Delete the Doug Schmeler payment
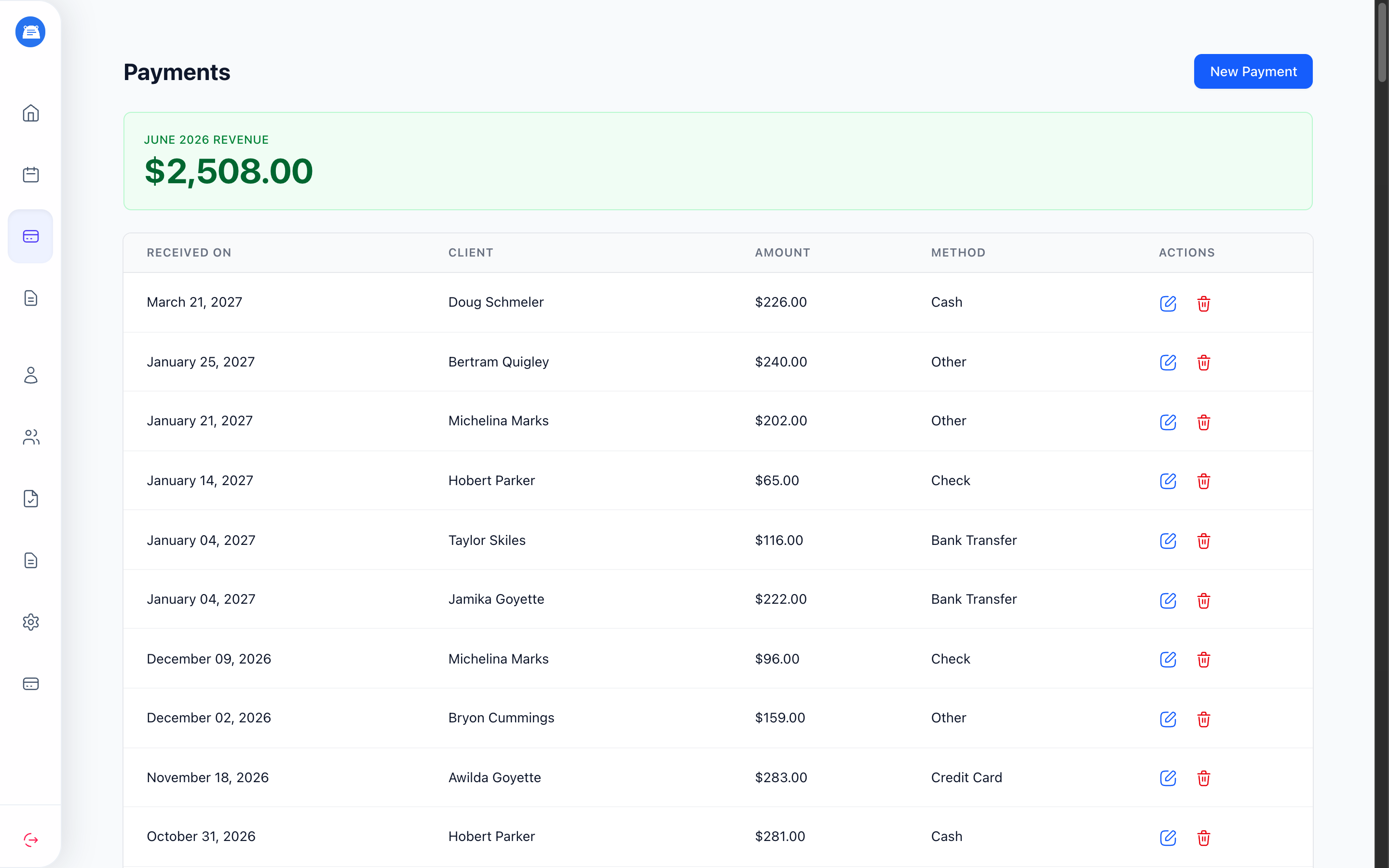The height and width of the screenshot is (868, 1389). (1204, 303)
